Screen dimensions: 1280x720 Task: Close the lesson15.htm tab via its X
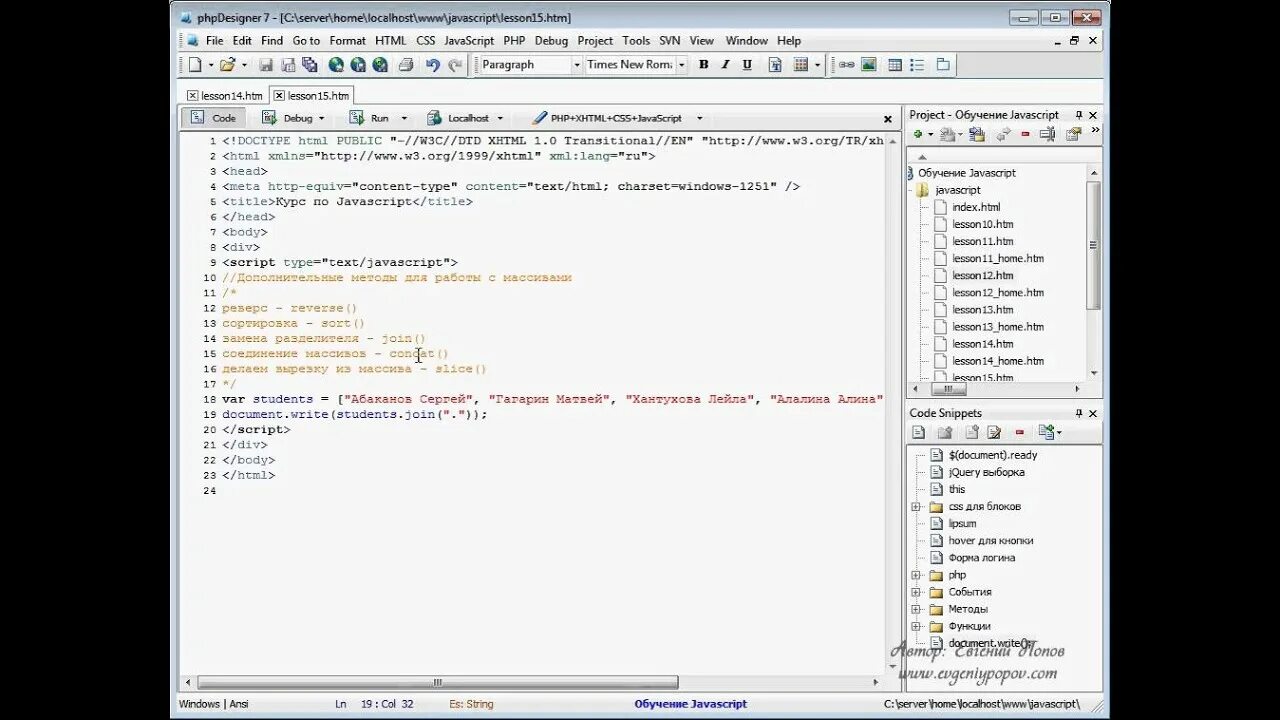click(280, 96)
